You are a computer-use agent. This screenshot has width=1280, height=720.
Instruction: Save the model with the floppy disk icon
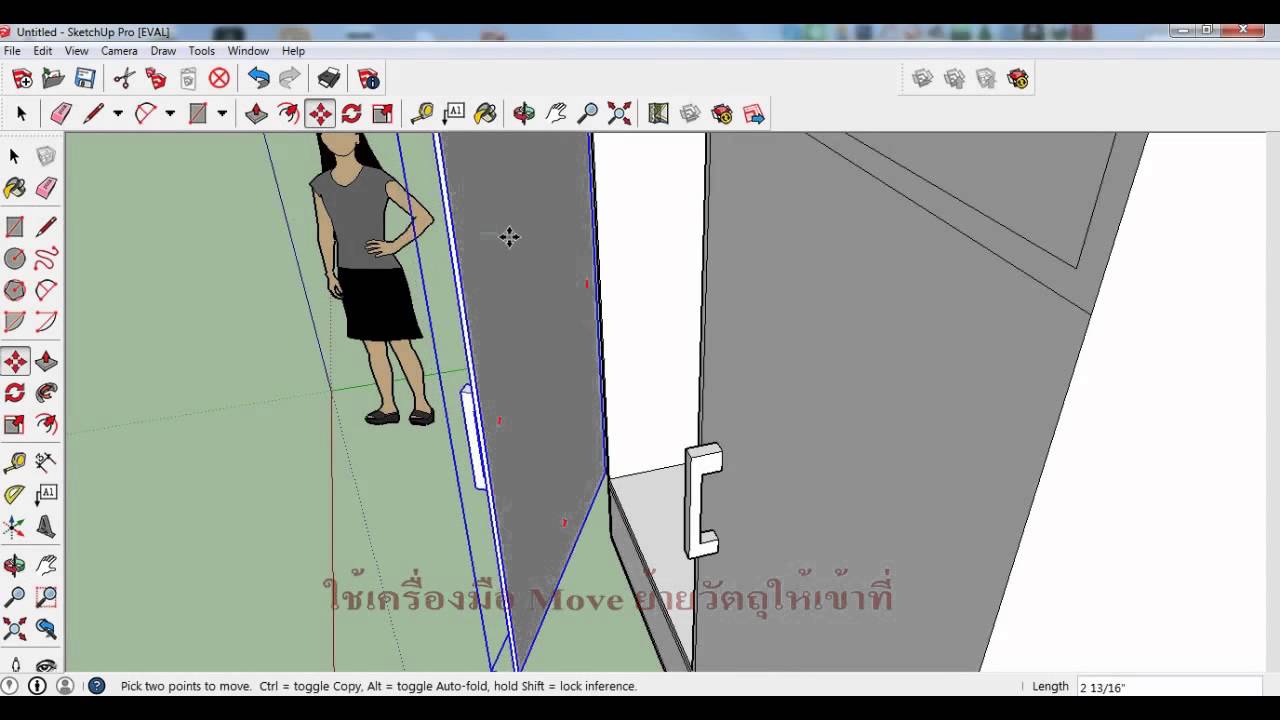point(86,78)
